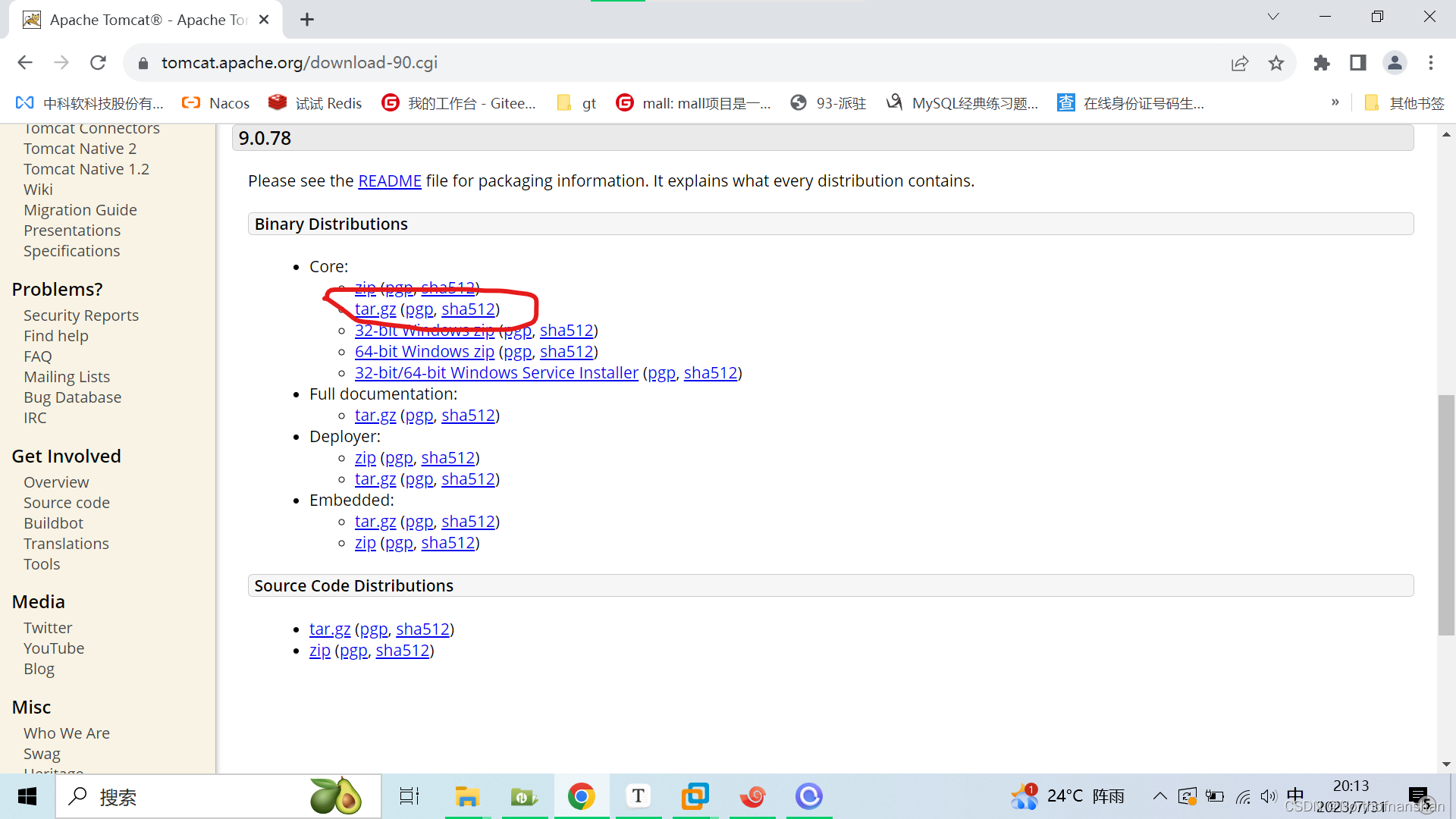Open Source code sidebar link
Screen dimensions: 1456x819
click(67, 503)
